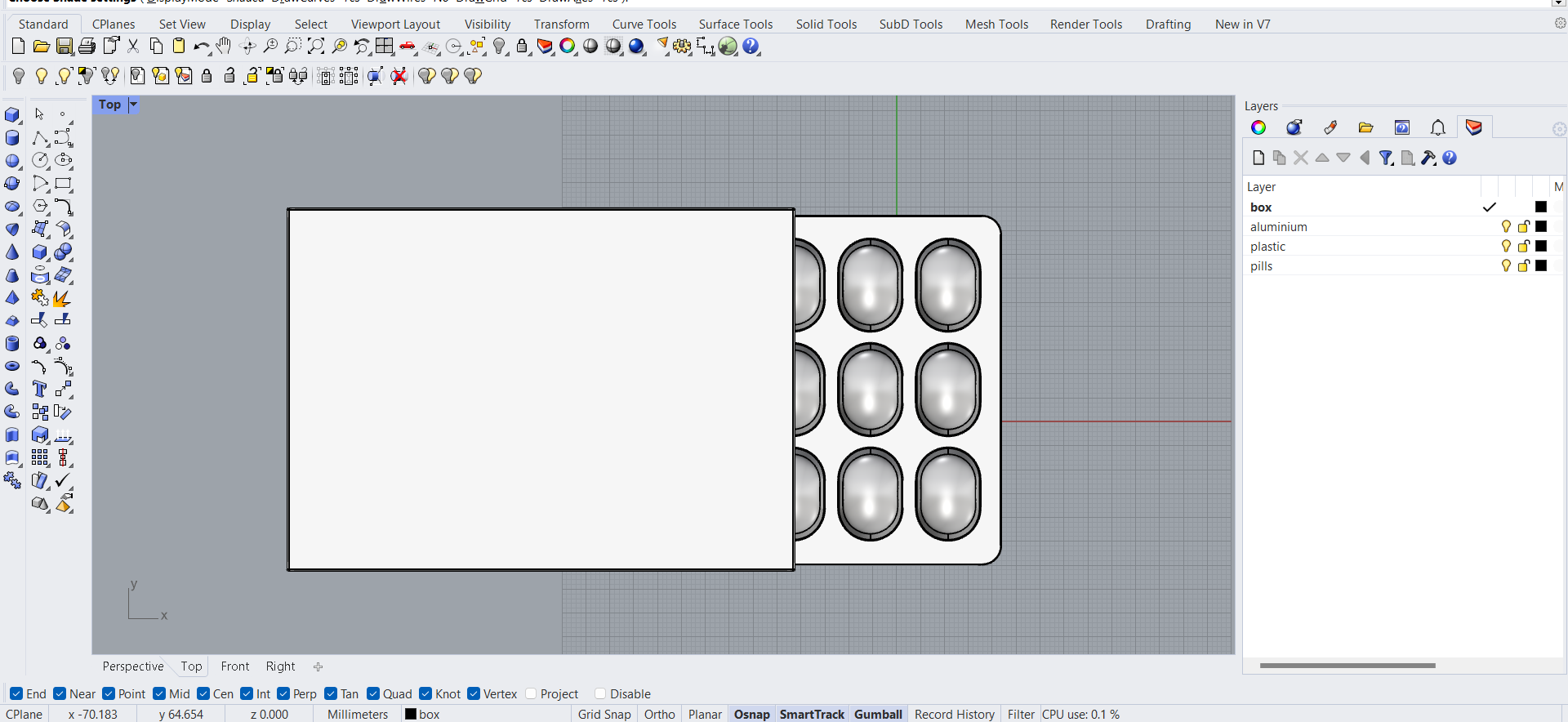Switch to the Perspective viewport tab
Screen dimensions: 1568x722
(x=133, y=666)
